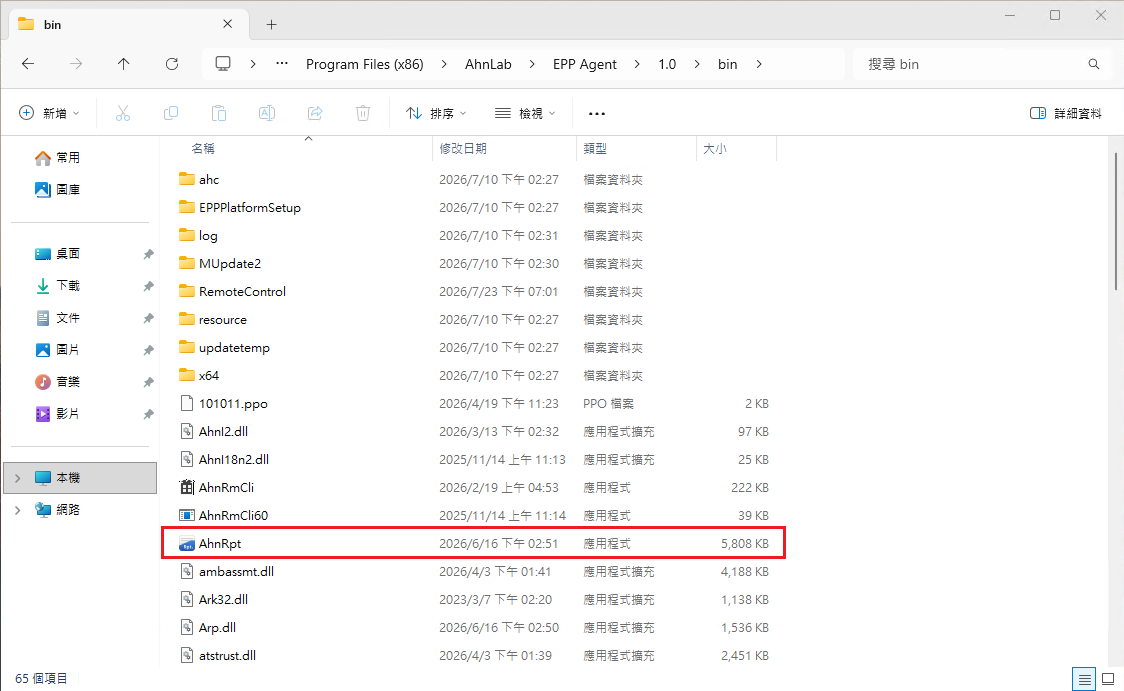1124x691 pixels.
Task: Click the PC monitor icon in address bar
Action: (223, 64)
